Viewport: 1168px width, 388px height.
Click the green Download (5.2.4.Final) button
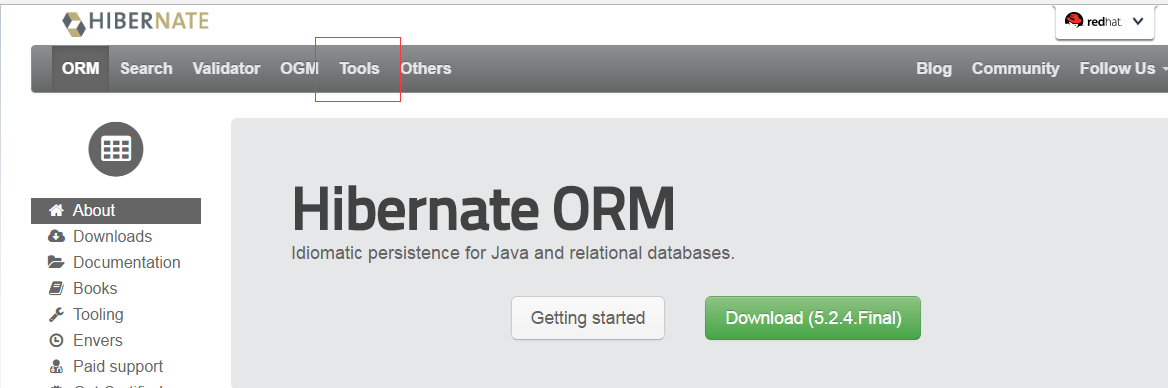pos(813,318)
